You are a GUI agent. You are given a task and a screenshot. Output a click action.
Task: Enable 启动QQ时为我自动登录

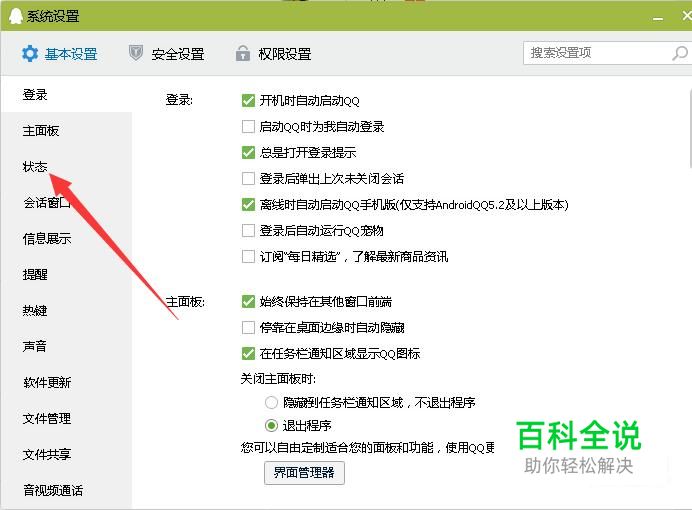click(248, 127)
